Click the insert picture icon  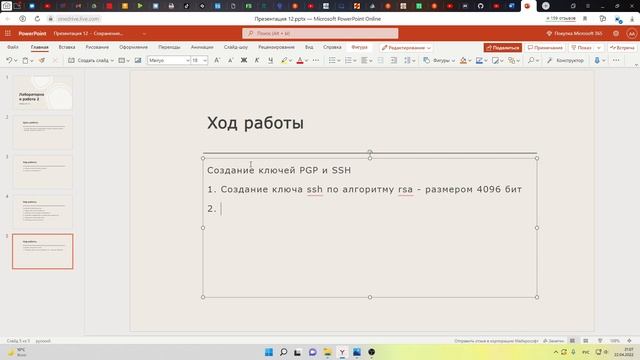pyautogui.click(x=138, y=60)
